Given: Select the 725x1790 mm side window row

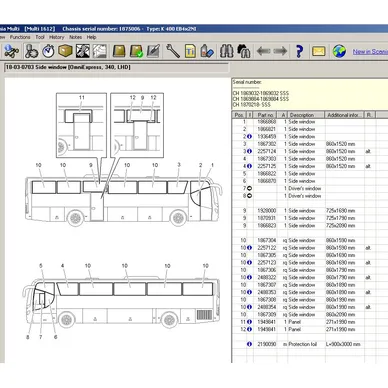Looking at the screenshot, I should coord(310,218).
